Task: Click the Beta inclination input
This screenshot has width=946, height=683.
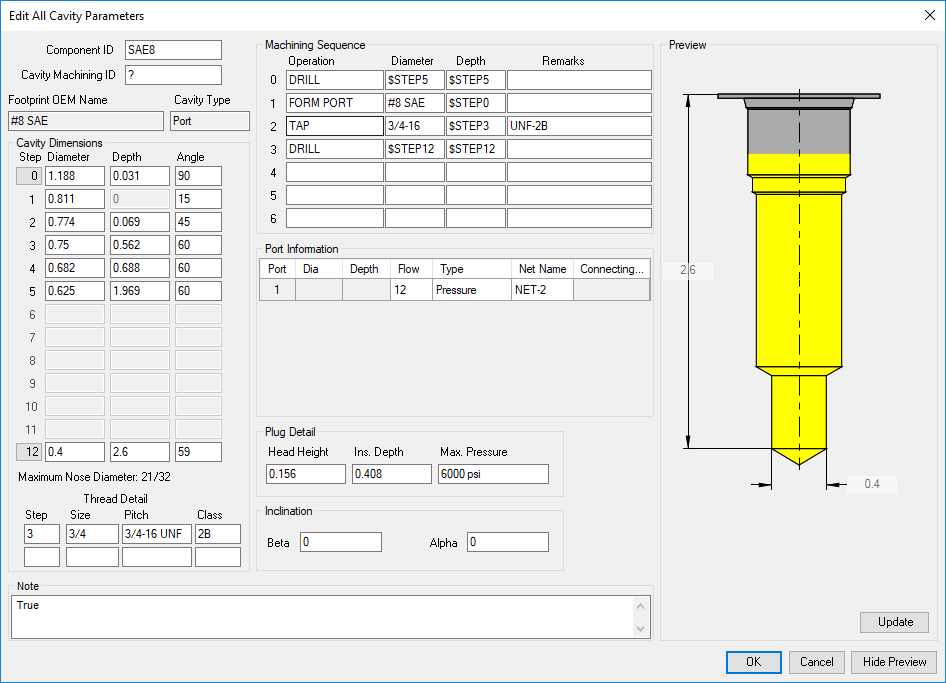Action: [341, 542]
